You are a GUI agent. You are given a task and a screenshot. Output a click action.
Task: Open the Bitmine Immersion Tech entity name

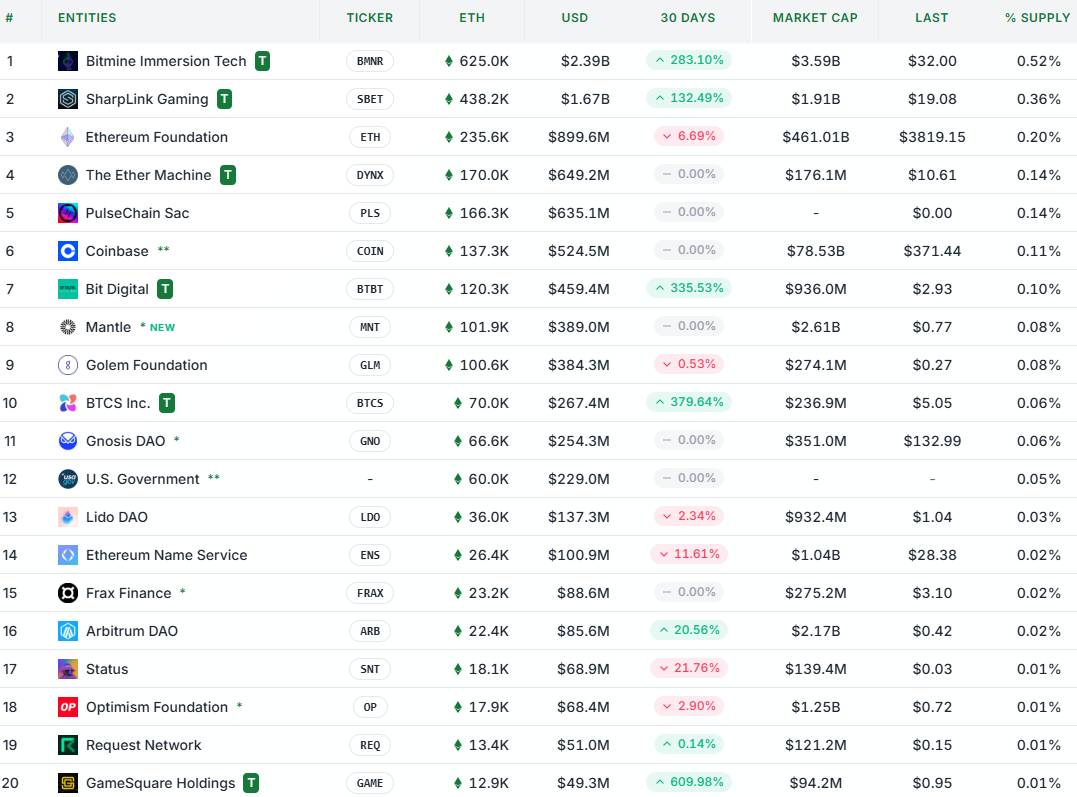point(166,61)
